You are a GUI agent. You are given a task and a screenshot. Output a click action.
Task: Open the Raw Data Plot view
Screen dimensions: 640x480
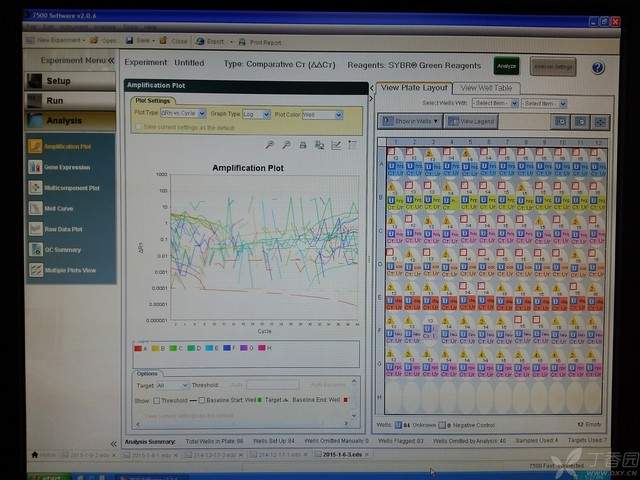point(56,229)
